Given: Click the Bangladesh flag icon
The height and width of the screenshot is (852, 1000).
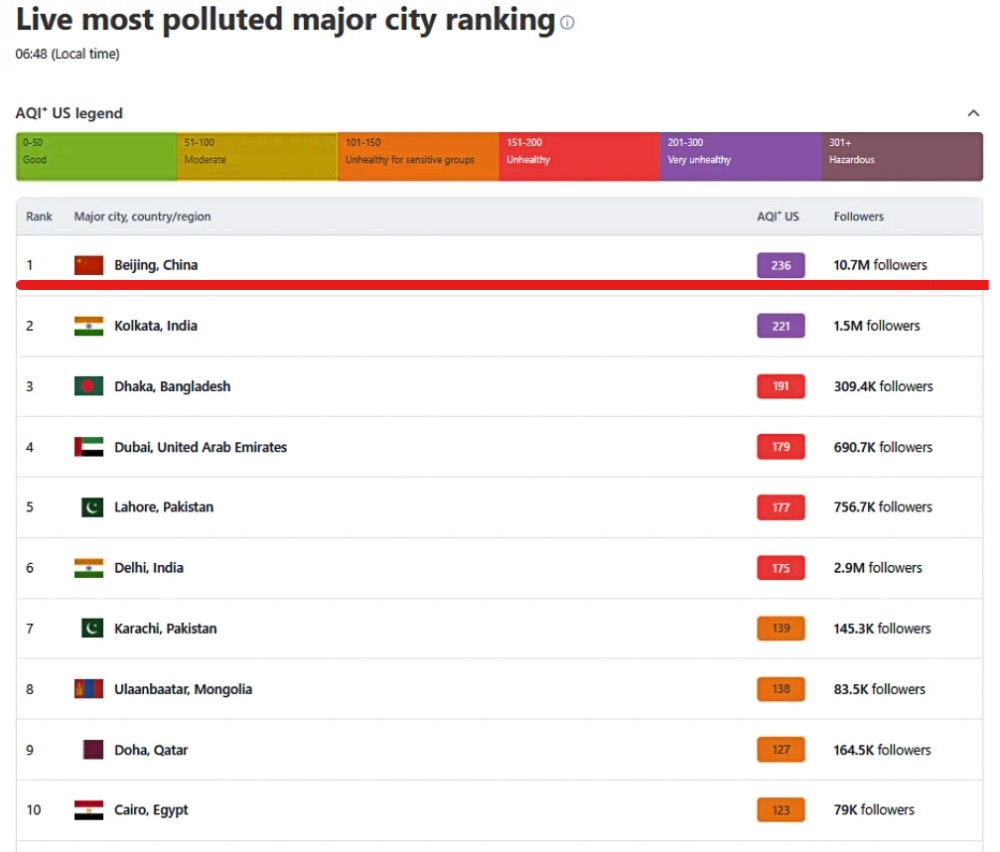Looking at the screenshot, I should 89,386.
